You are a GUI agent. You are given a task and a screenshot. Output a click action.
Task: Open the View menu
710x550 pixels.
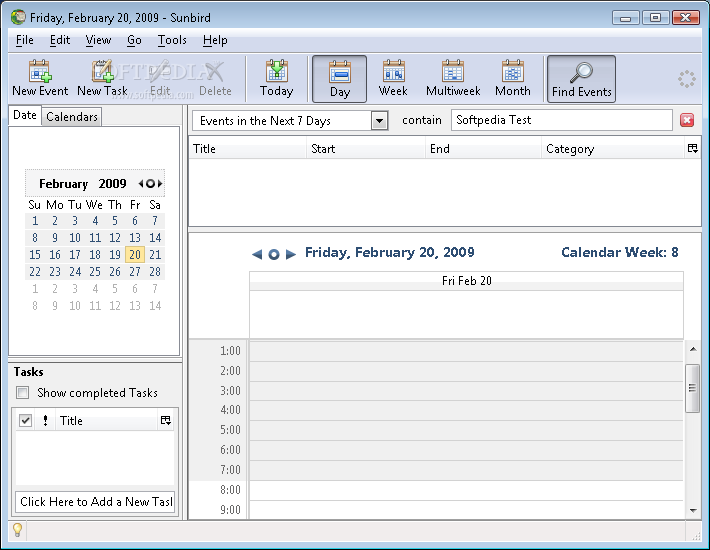98,40
